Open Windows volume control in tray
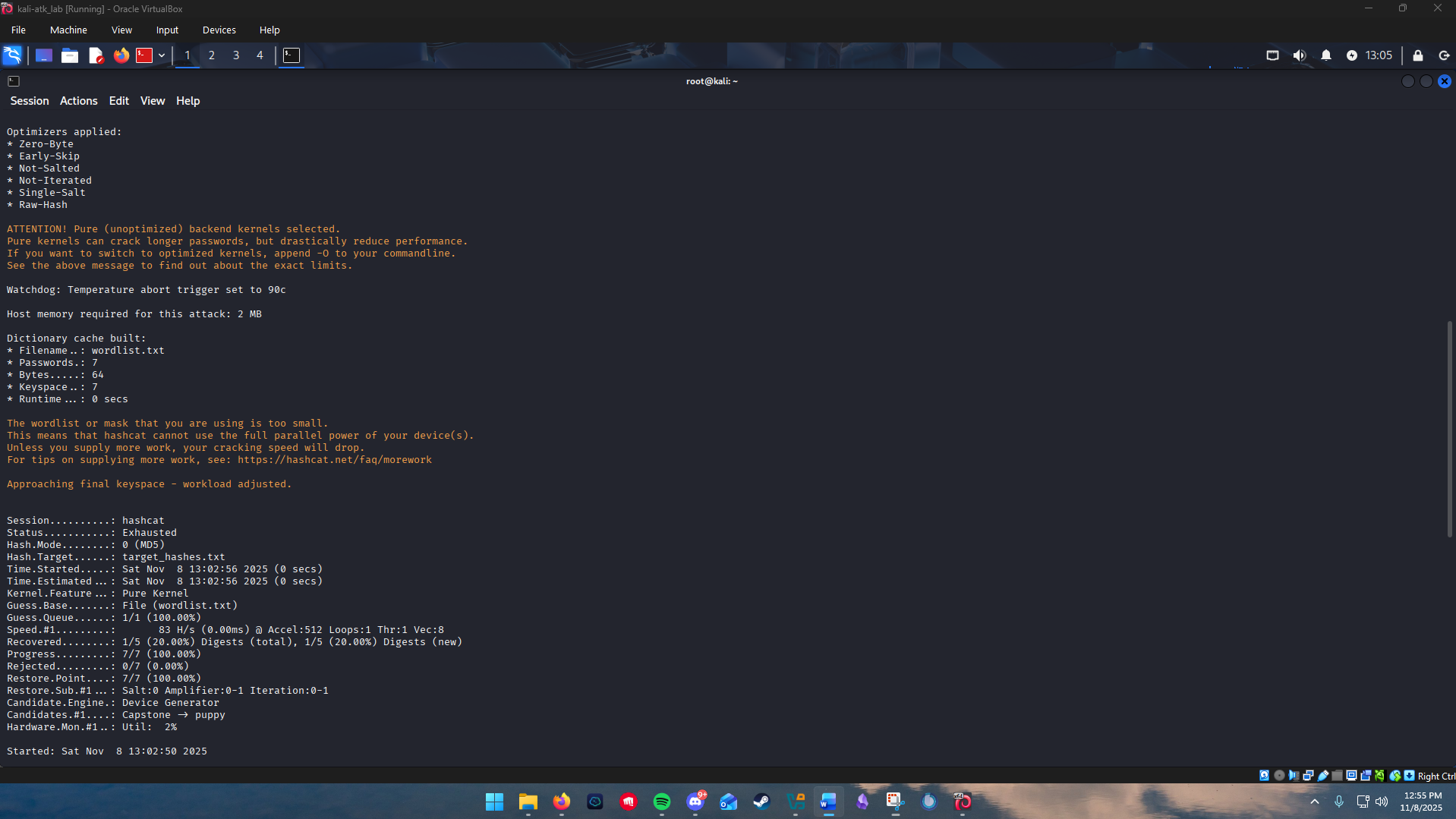1456x819 pixels. click(x=1382, y=802)
